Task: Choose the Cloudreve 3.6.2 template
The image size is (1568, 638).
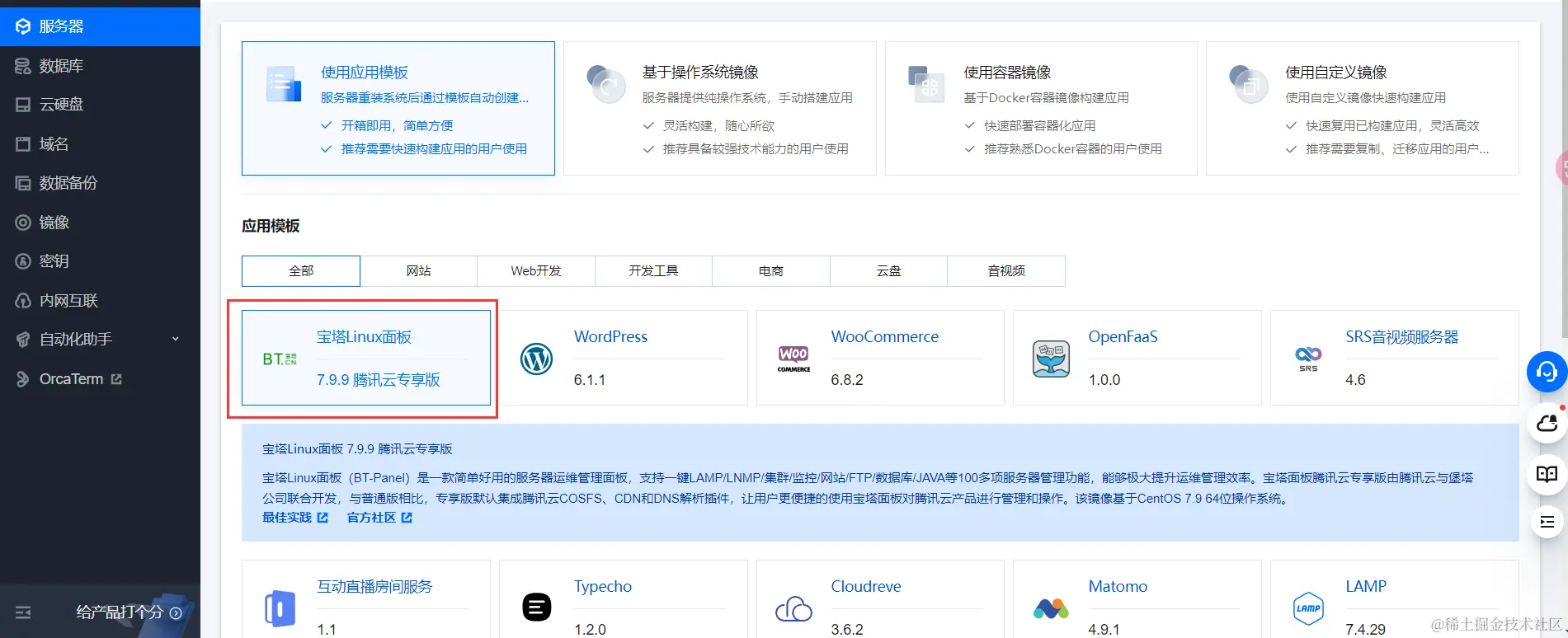Action: (880, 599)
